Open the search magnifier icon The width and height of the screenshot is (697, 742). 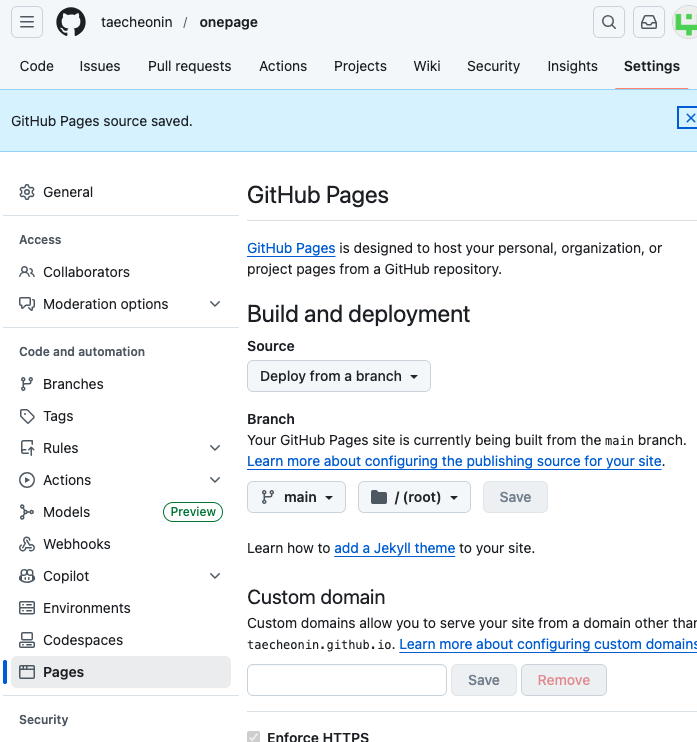pos(609,22)
